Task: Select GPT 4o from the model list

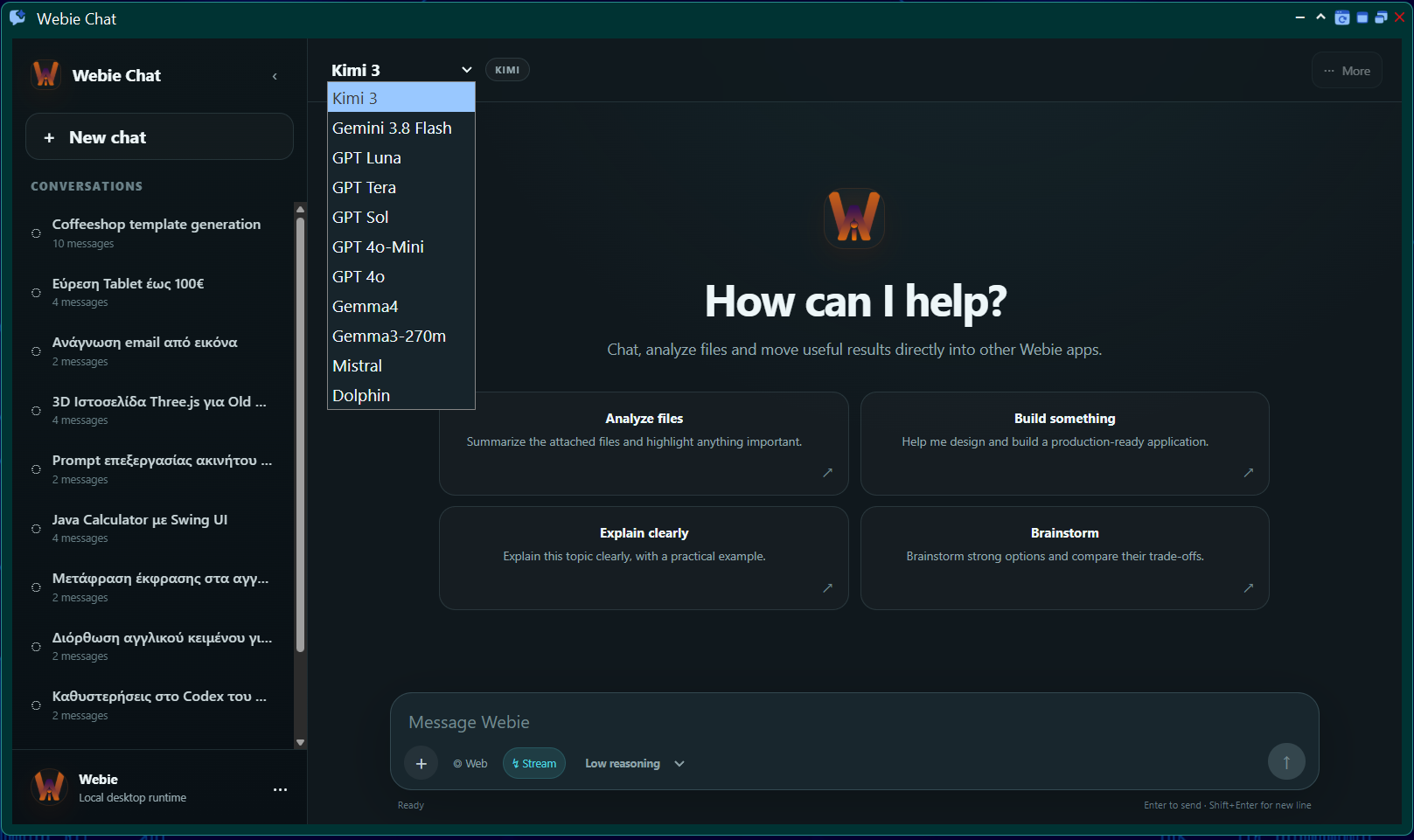Action: tap(401, 276)
